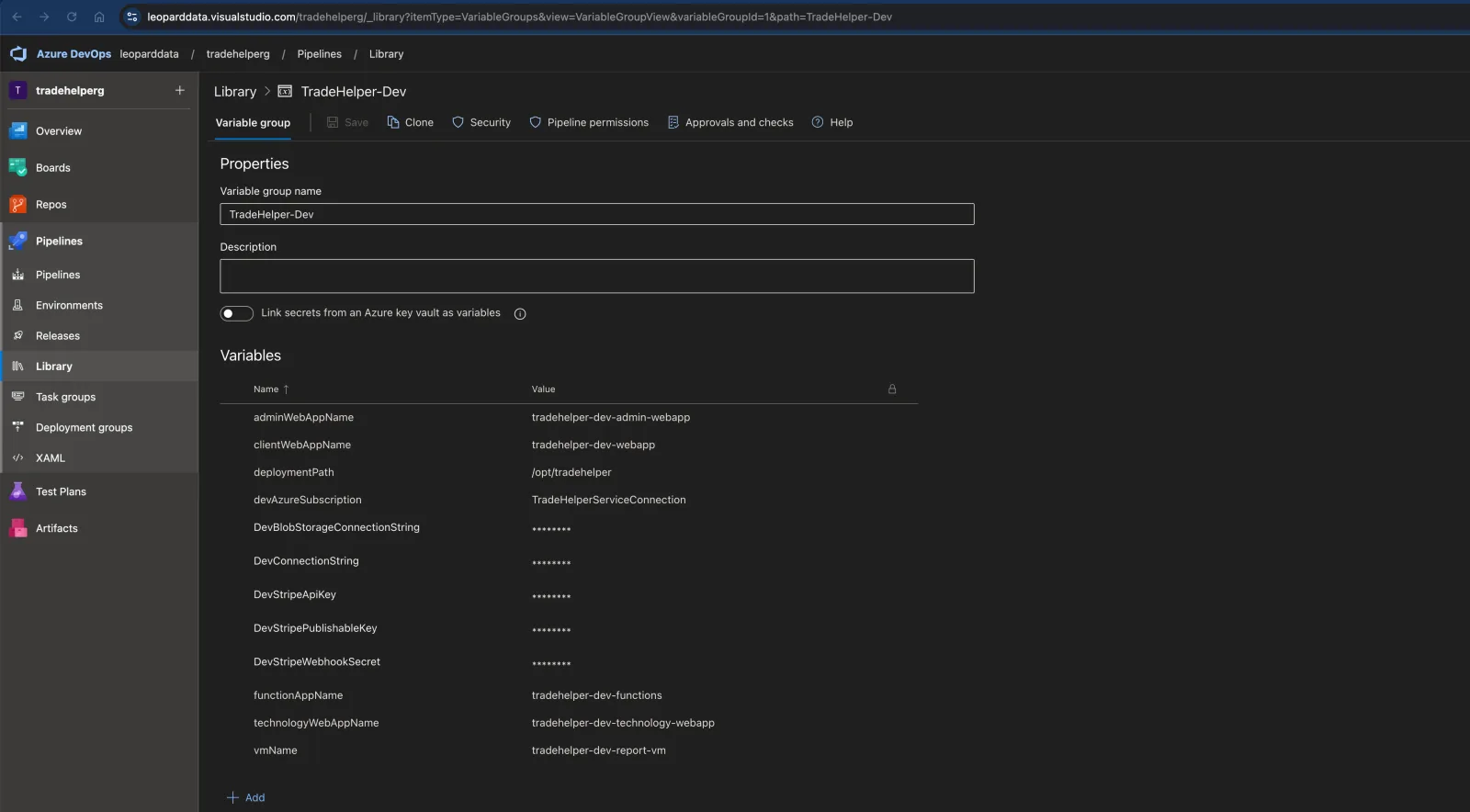
Task: Go to Library breadcrumb in page header
Action: (x=235, y=92)
